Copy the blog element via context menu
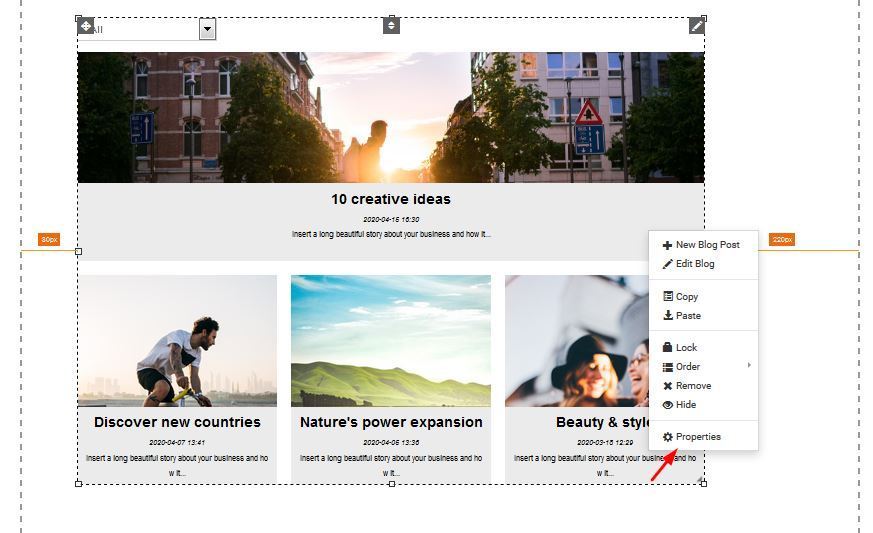This screenshot has width=873, height=533. click(x=686, y=297)
